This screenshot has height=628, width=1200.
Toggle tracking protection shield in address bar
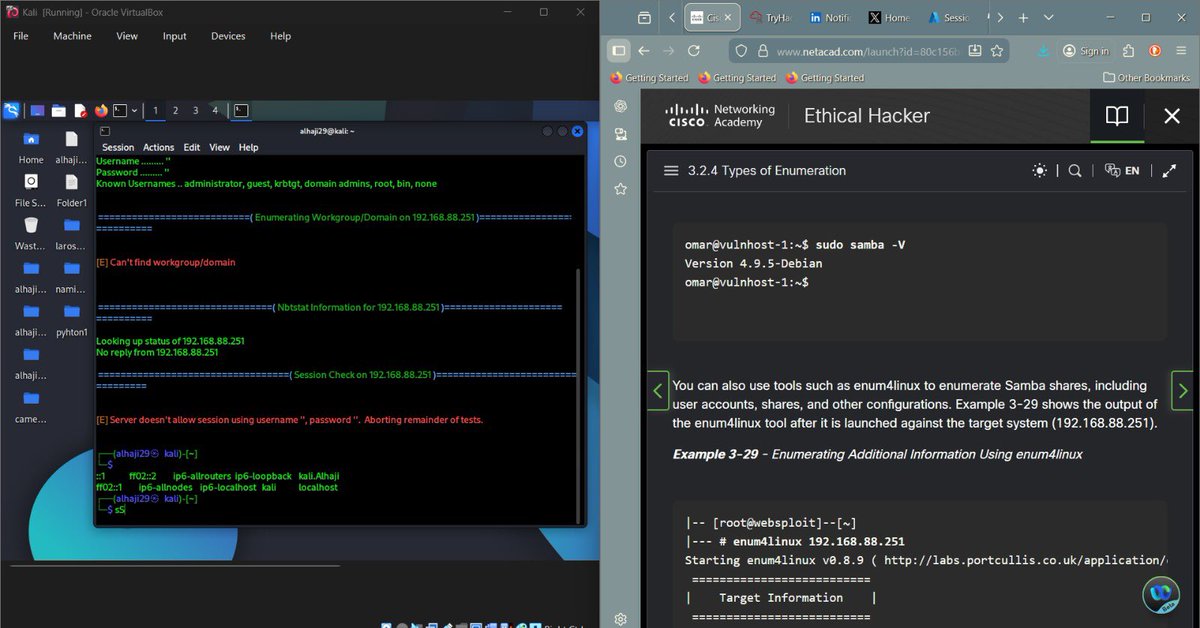[740, 50]
